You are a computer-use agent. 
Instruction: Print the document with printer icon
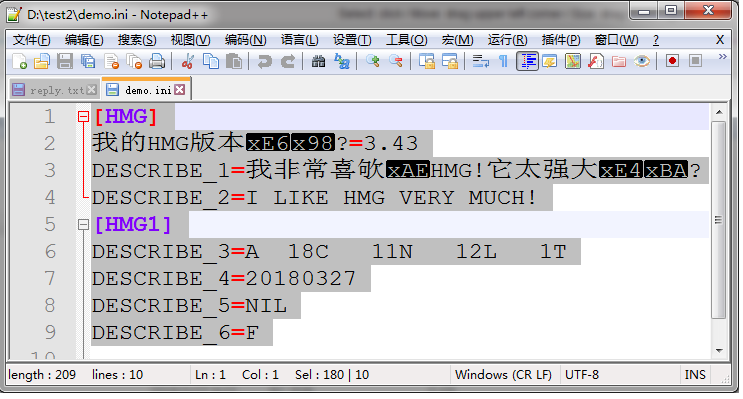point(157,61)
